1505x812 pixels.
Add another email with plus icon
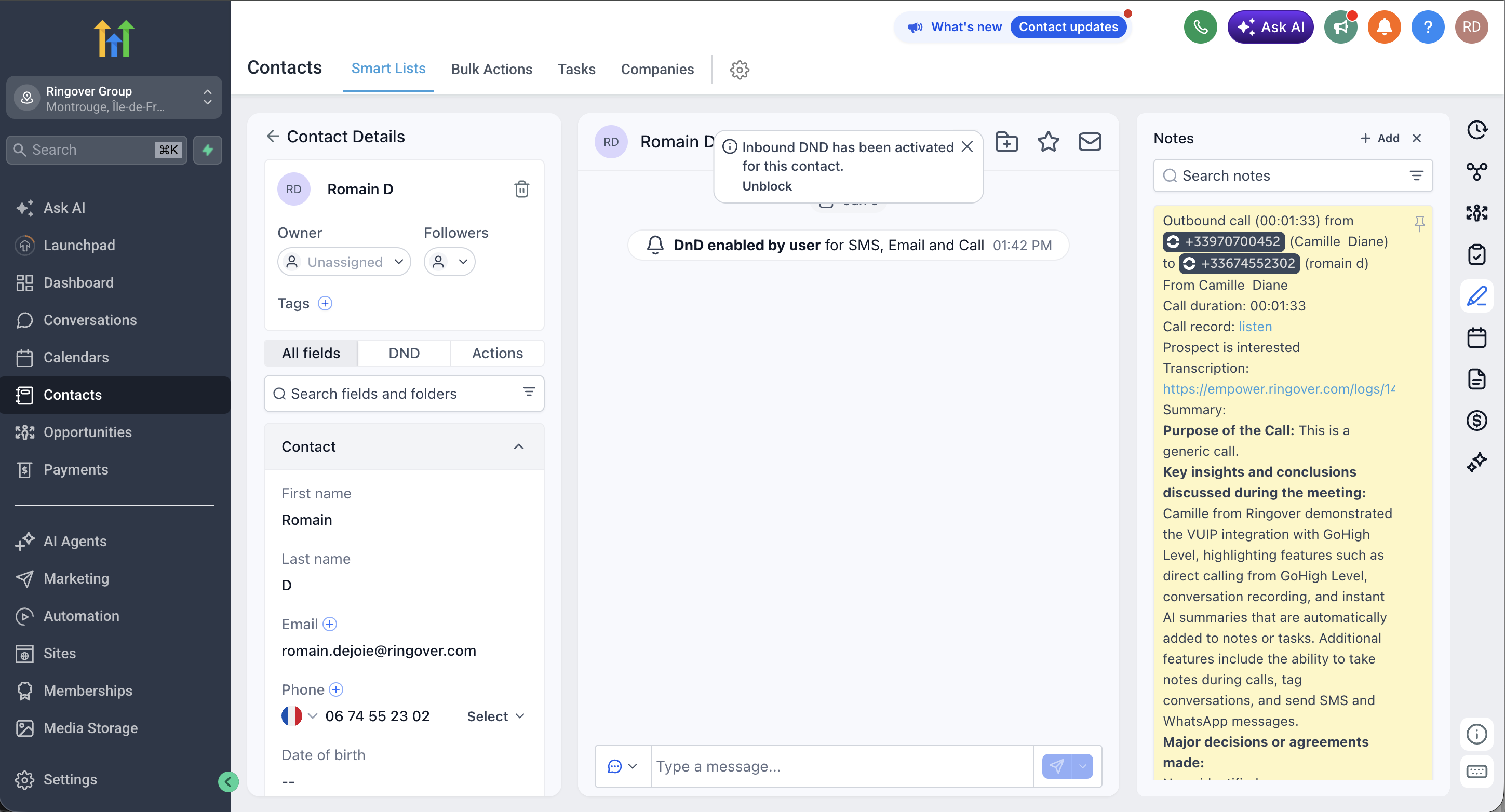coord(330,624)
